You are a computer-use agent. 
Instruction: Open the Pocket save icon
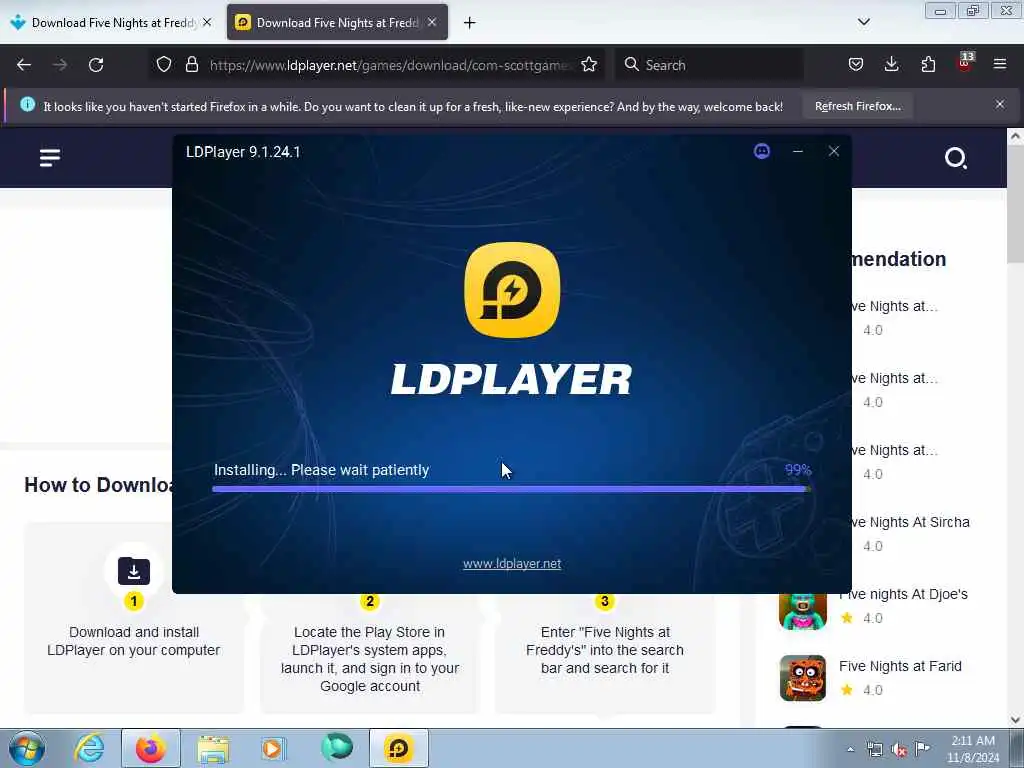856,65
